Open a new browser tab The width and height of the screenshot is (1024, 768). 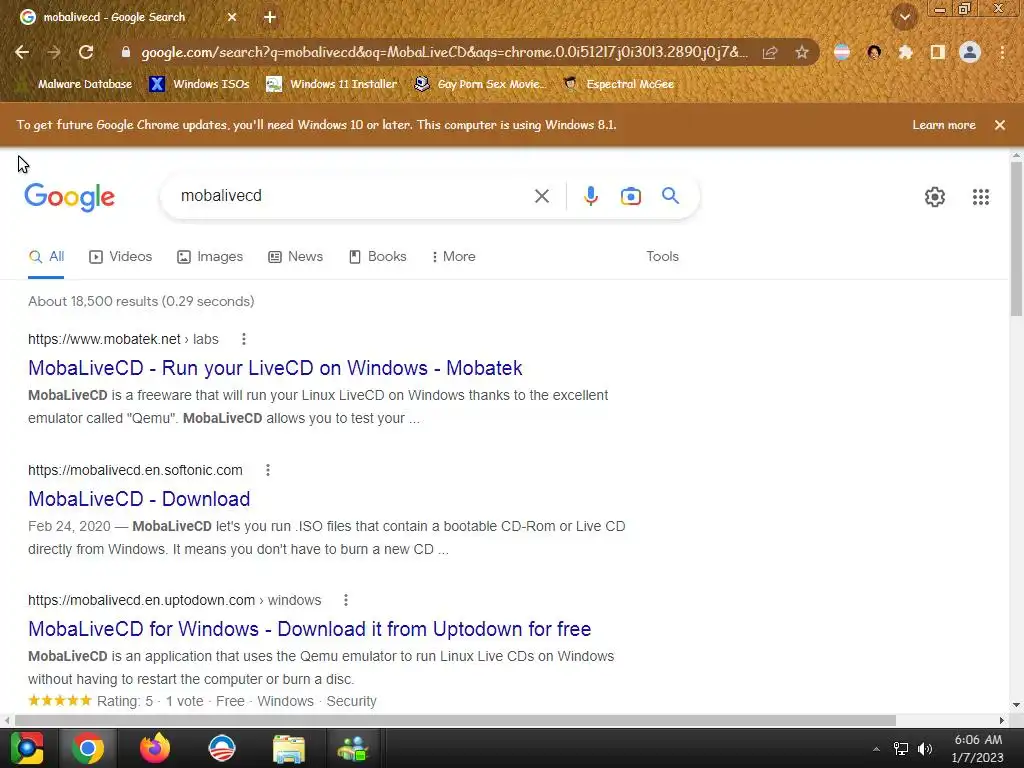point(270,18)
